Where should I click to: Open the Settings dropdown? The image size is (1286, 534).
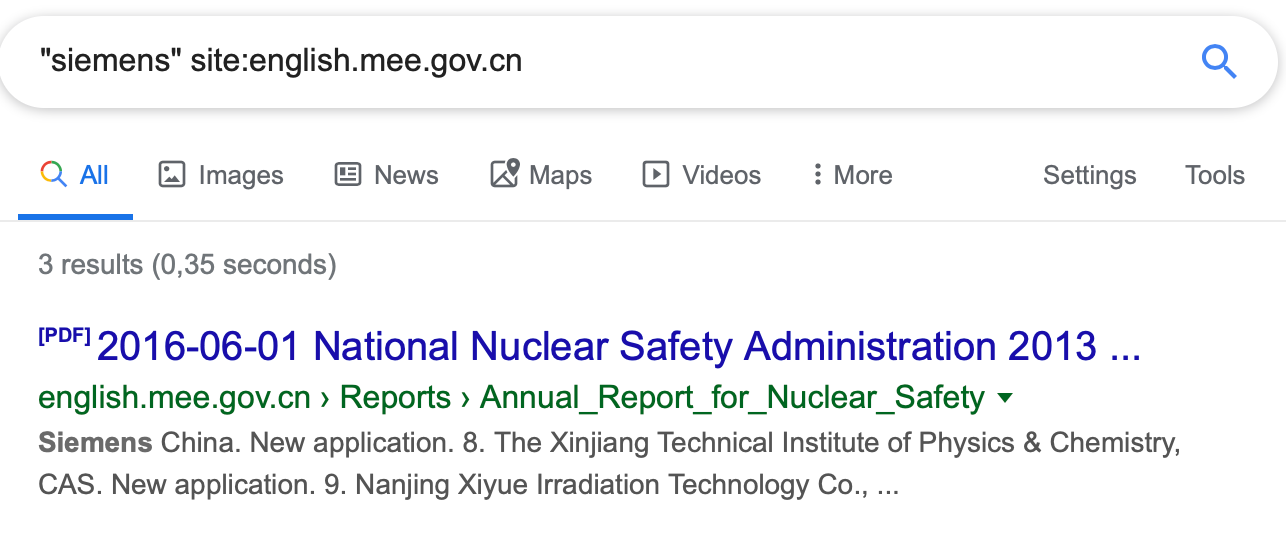pyautogui.click(x=1089, y=176)
